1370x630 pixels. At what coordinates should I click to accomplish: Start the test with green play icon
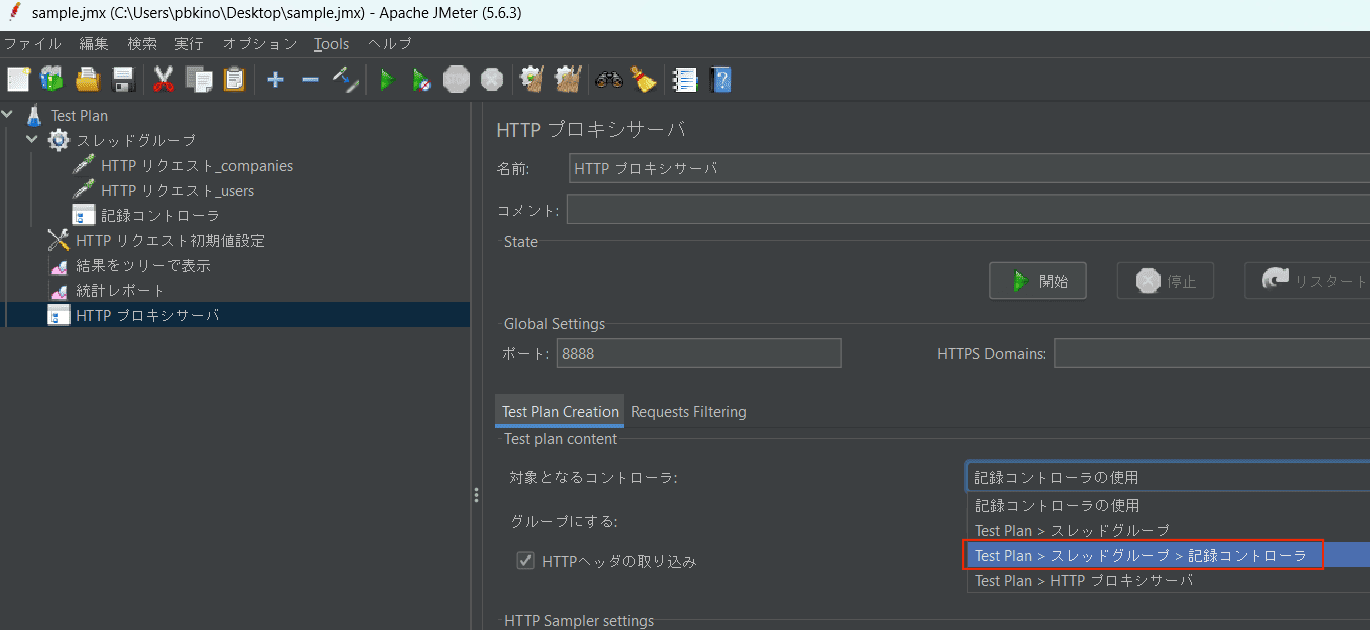click(387, 80)
